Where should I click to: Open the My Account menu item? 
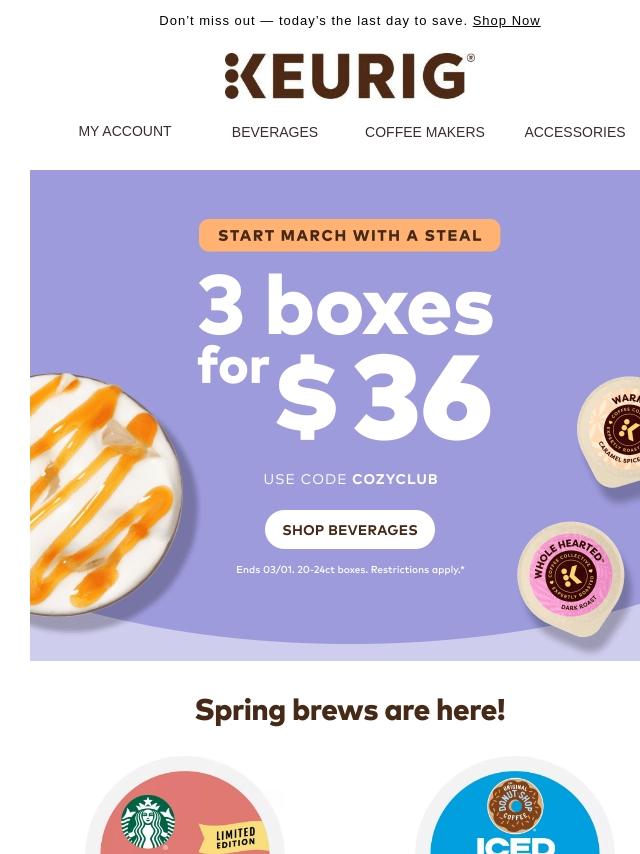coord(125,131)
